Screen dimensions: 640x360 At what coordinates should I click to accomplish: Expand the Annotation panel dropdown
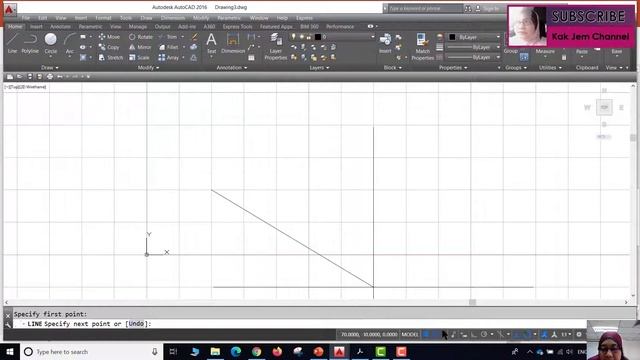pos(231,67)
